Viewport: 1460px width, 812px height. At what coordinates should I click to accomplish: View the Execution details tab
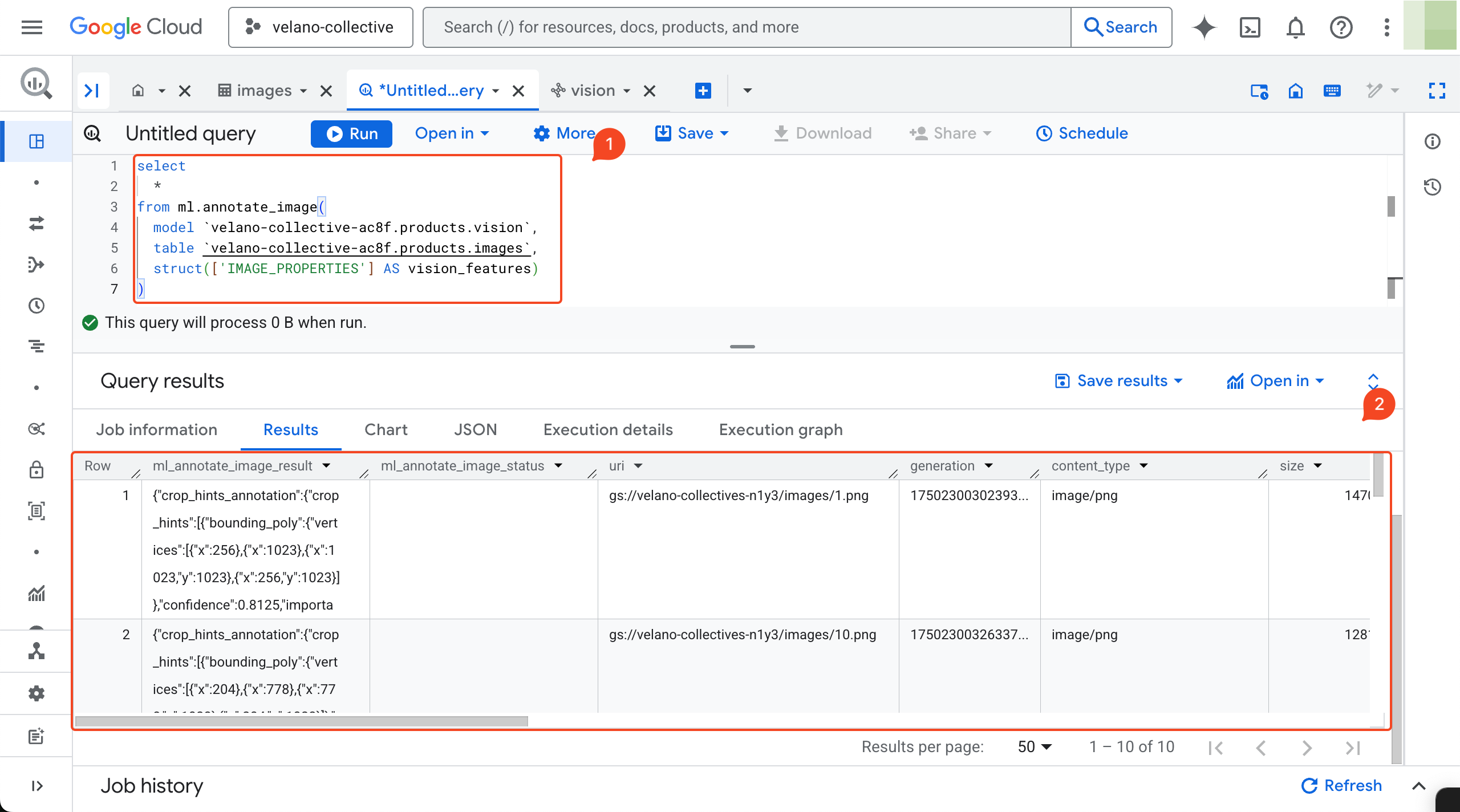(x=608, y=429)
